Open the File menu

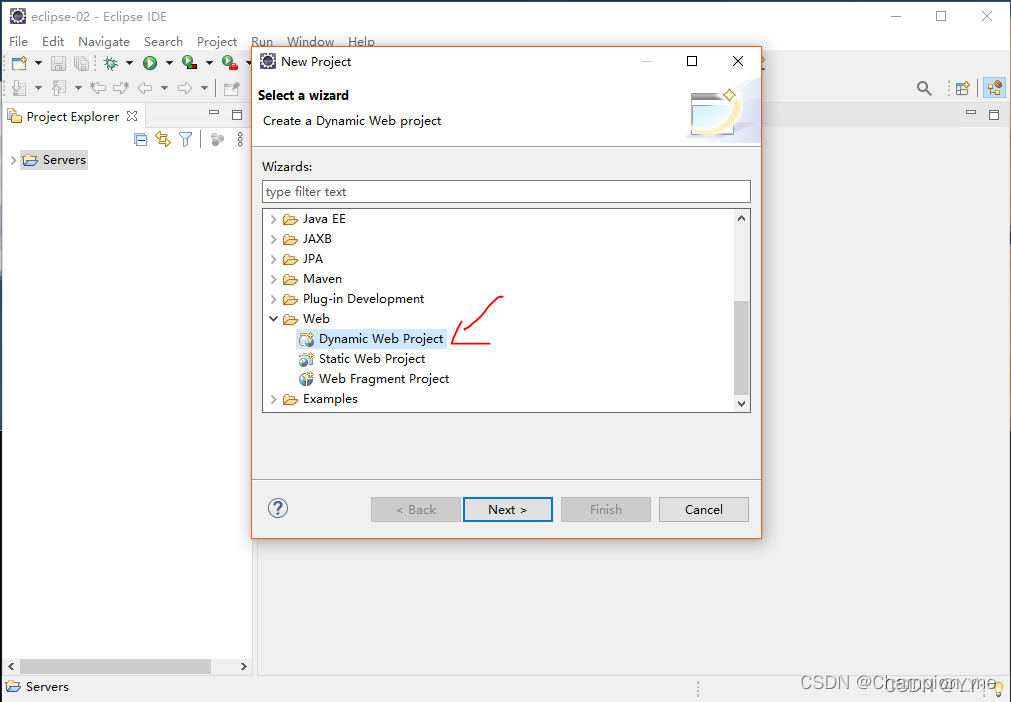click(x=18, y=41)
